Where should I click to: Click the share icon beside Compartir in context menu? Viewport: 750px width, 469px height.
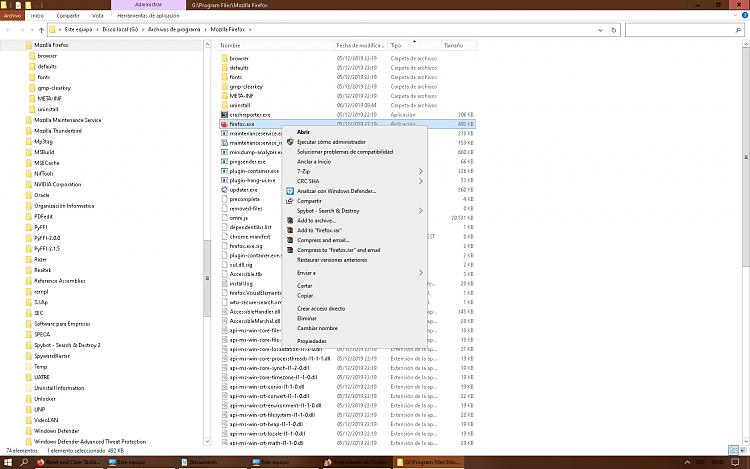coord(290,201)
